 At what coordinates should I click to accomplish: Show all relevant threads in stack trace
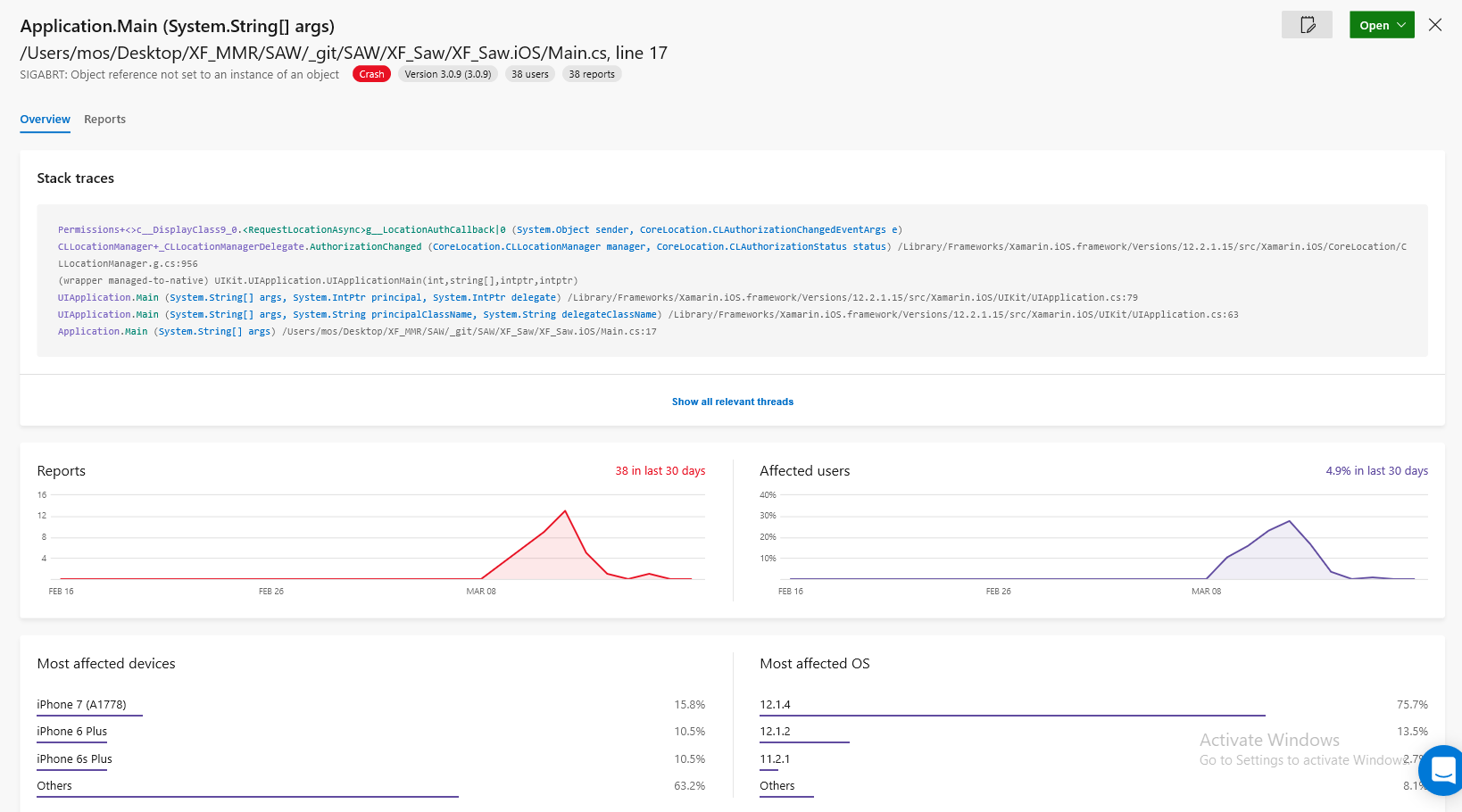(x=732, y=402)
